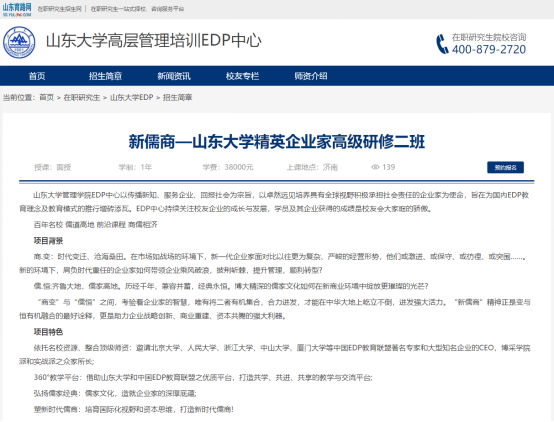Click the 学费 38000元 info text
The height and width of the screenshot is (422, 554).
[x=228, y=167]
